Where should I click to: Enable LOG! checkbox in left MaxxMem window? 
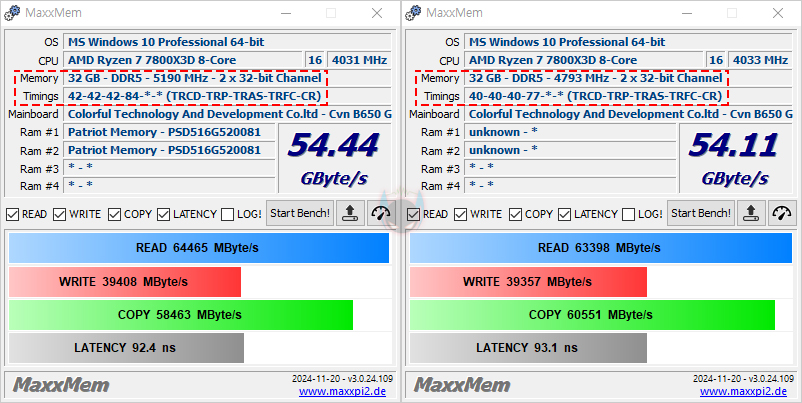pyautogui.click(x=228, y=214)
